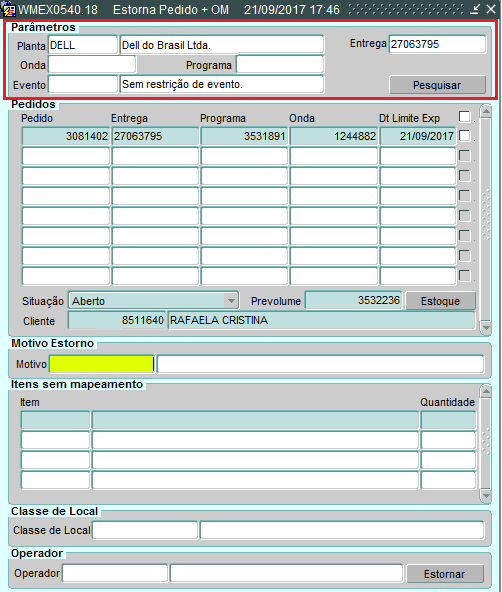Viewport: 502px width, 592px height.
Task: Click Pedidos list scroll down arrow
Action: [x=486, y=327]
